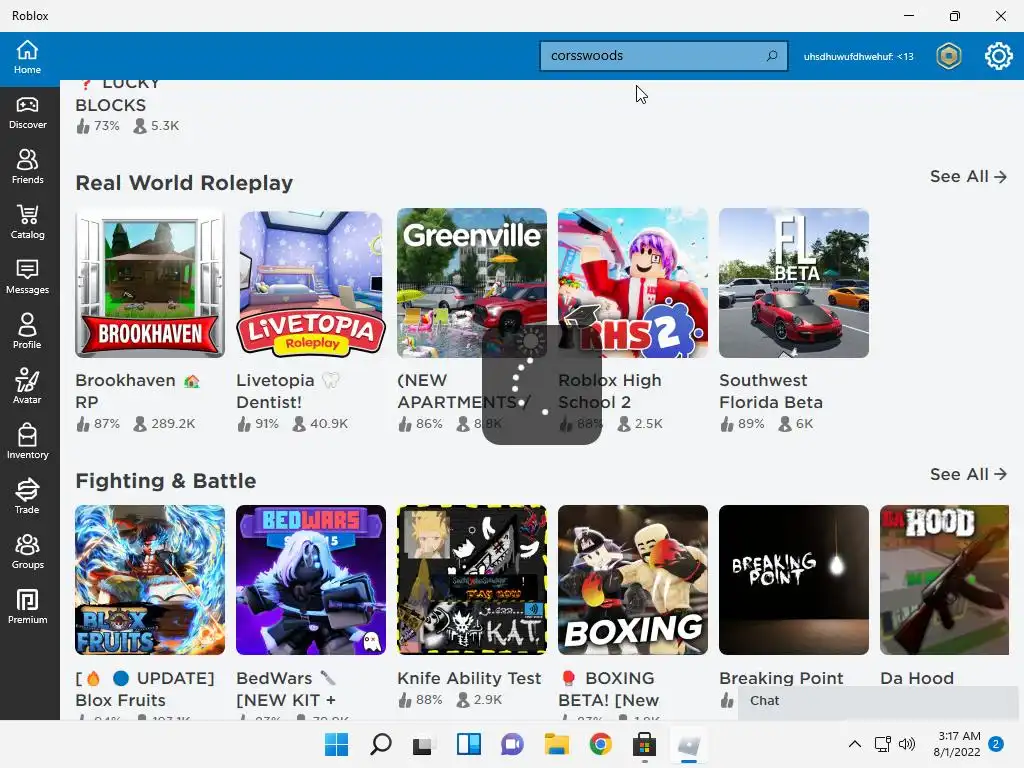Open the Knife Ability Test thumbnail
Viewport: 1024px width, 768px height.
tap(472, 580)
